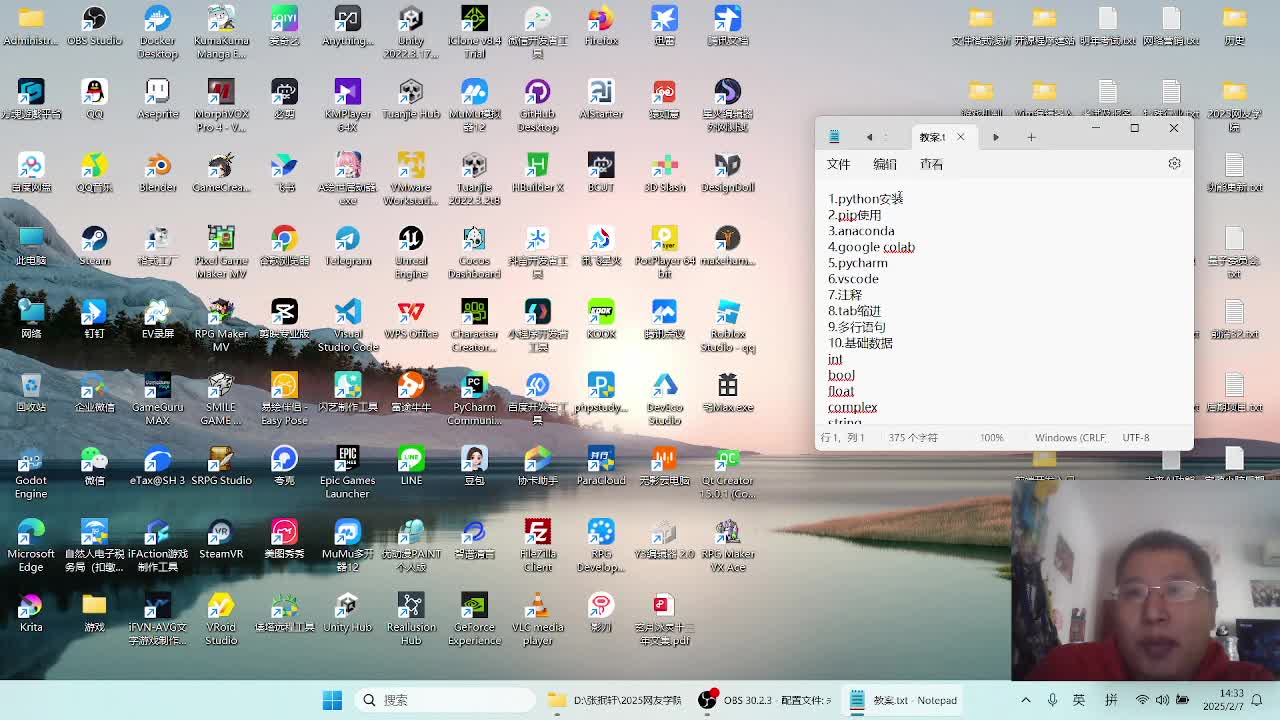Select the FileZilla Client icon

click(x=538, y=533)
